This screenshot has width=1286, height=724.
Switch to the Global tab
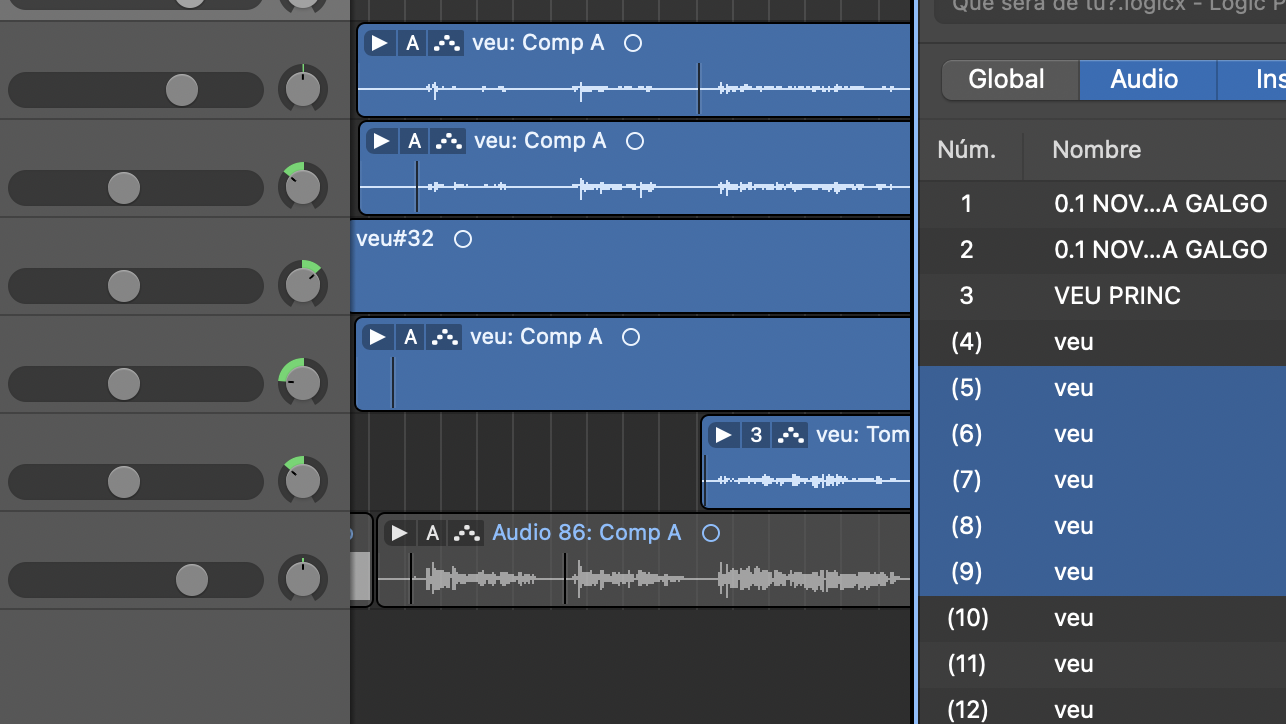pos(1006,79)
